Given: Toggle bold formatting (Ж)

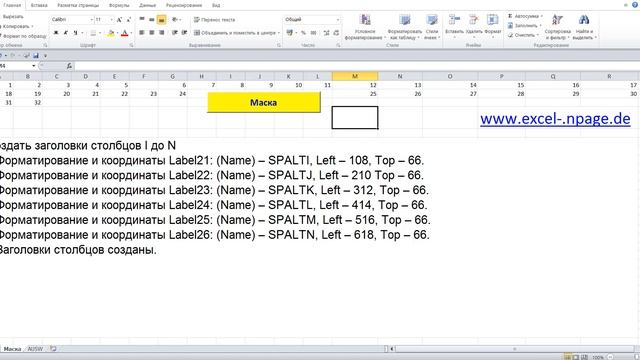Looking at the screenshot, I should (56, 33).
